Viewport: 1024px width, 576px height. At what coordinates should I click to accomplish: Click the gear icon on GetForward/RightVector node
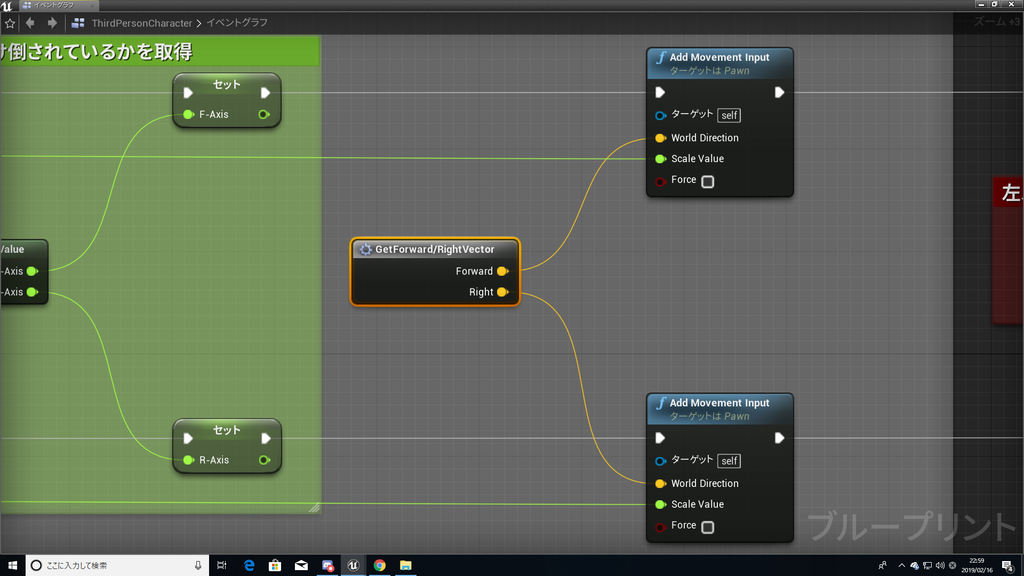[x=365, y=249]
